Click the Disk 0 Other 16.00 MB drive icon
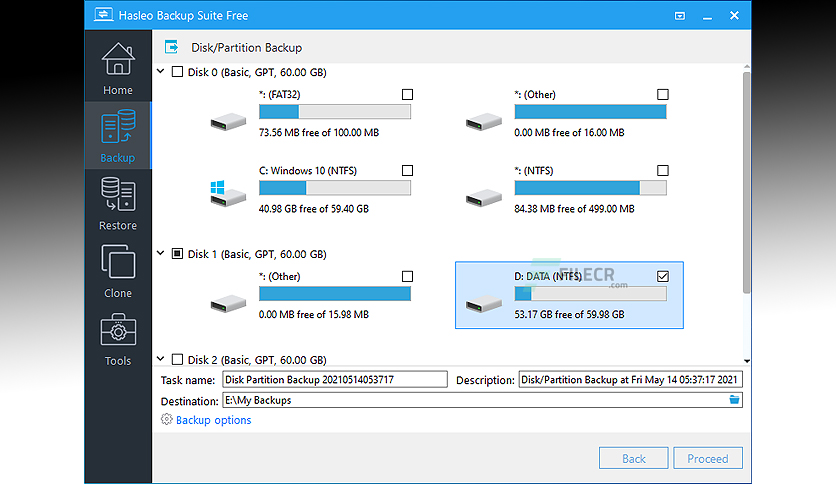The width and height of the screenshot is (836, 484). click(x=484, y=122)
